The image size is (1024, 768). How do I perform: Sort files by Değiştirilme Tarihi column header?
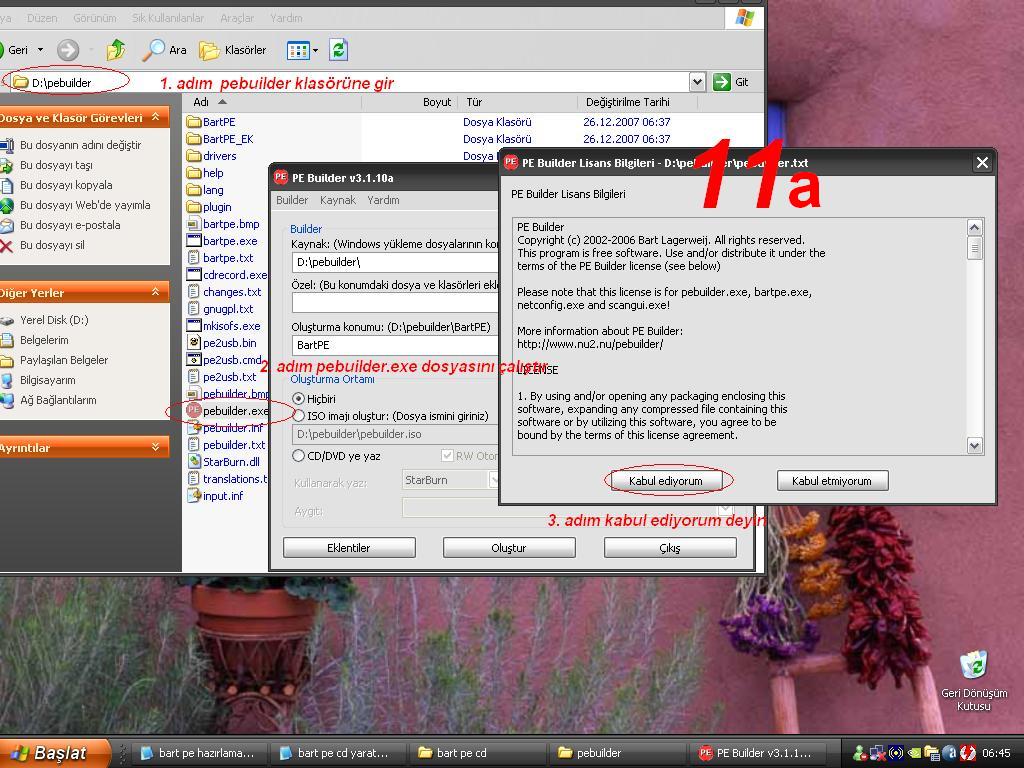[x=637, y=102]
